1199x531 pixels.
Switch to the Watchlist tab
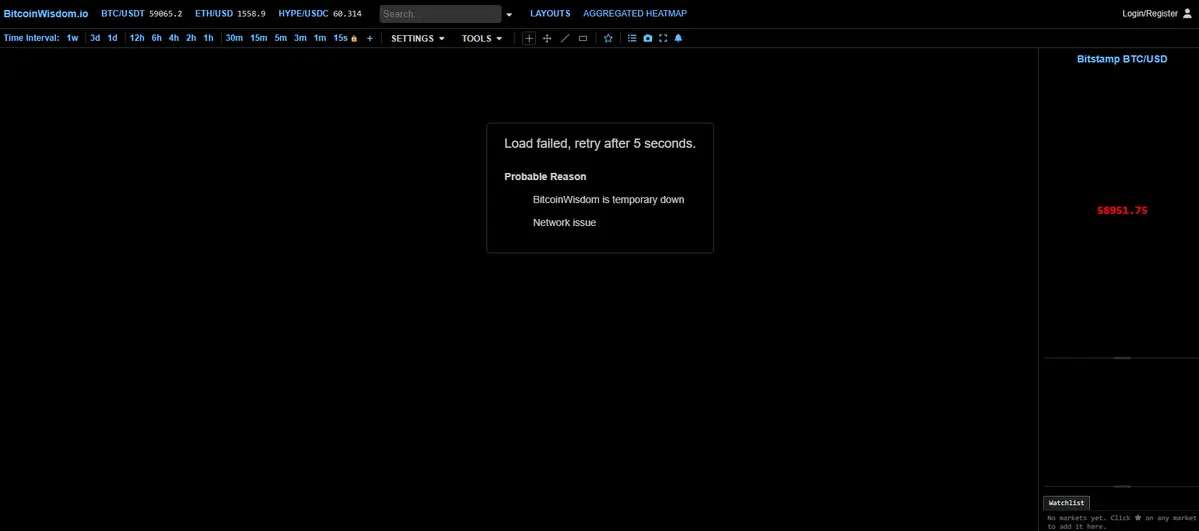click(x=1066, y=503)
